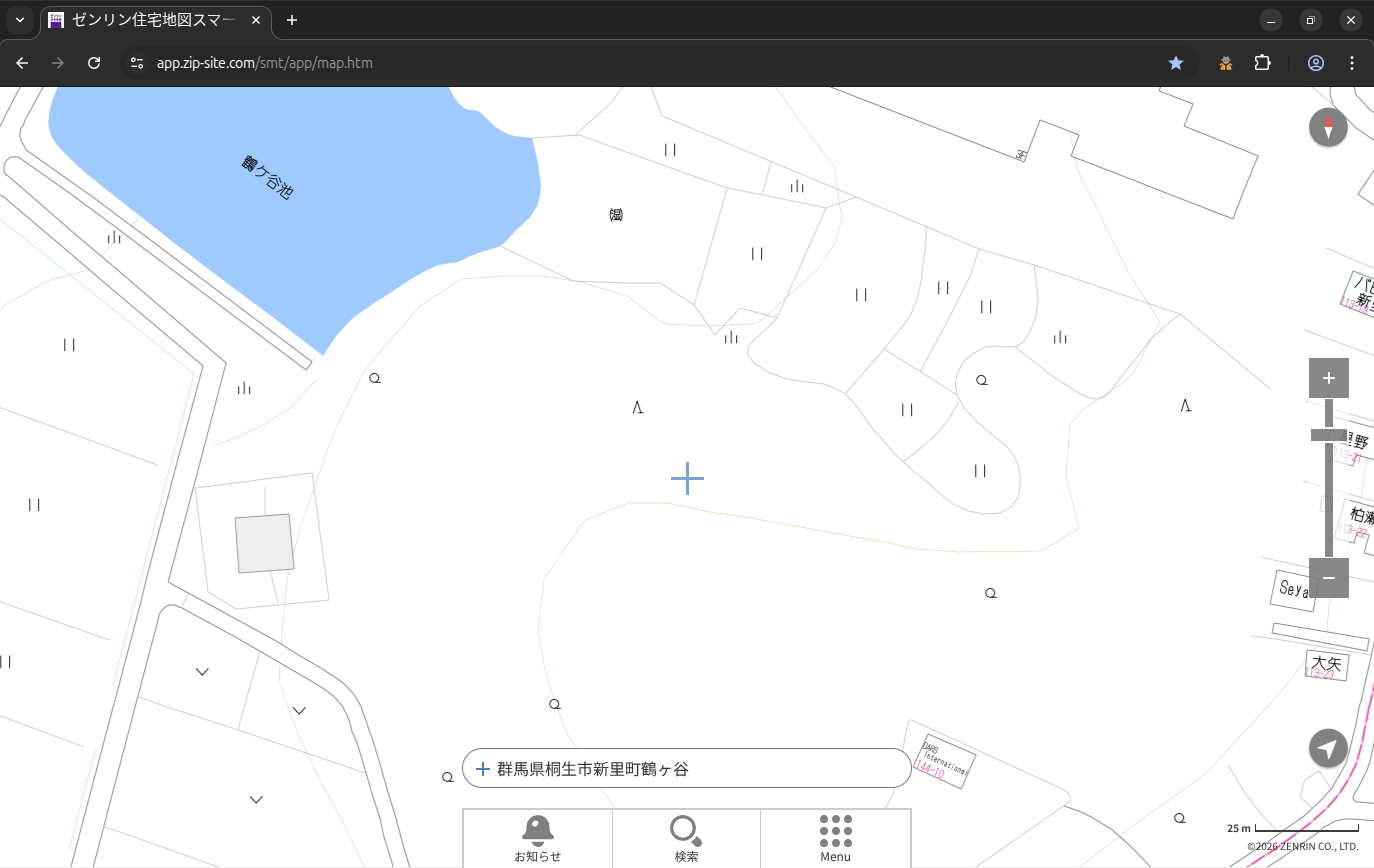Zoom in with the plus button
Image resolution: width=1374 pixels, height=868 pixels.
[1328, 378]
